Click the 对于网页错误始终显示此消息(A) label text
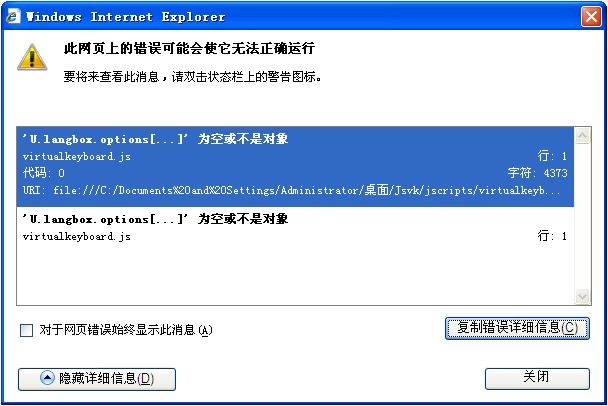The height and width of the screenshot is (406, 608). pos(126,330)
